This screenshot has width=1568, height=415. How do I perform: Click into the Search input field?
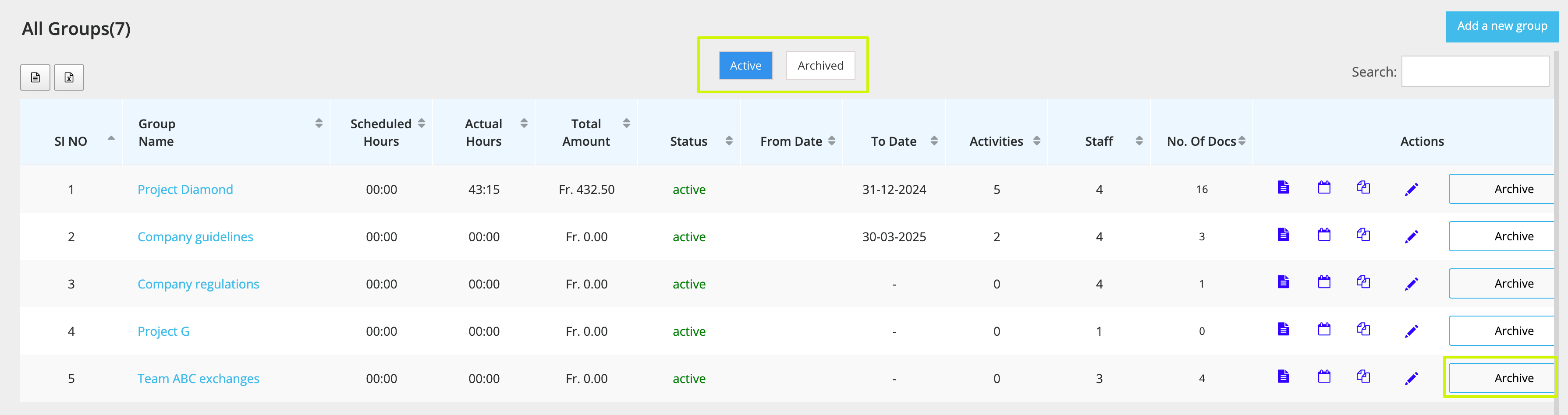tap(1475, 72)
